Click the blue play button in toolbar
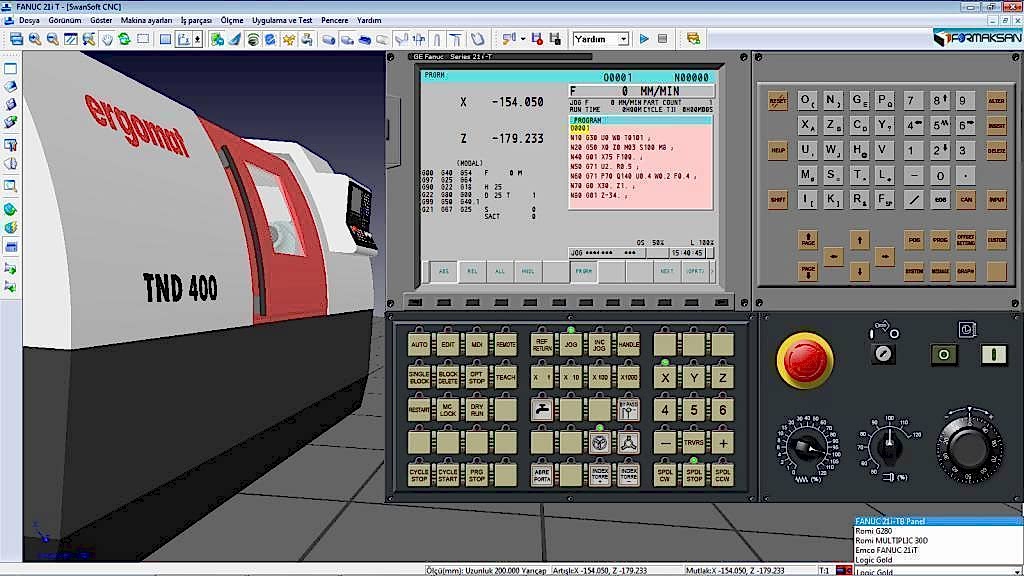This screenshot has height=576, width=1024. tap(644, 39)
